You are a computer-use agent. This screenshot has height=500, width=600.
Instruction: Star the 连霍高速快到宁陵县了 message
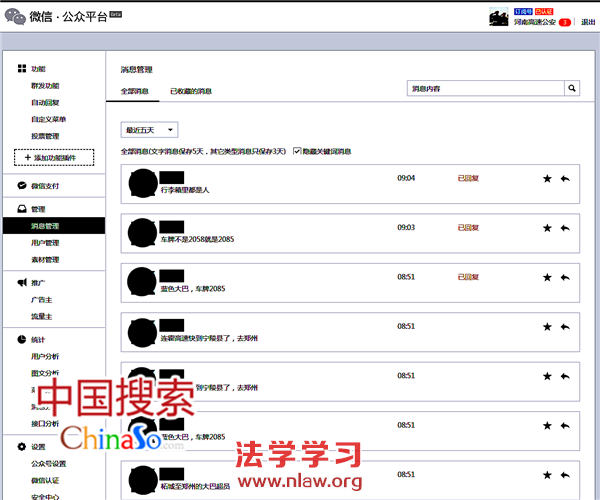click(x=547, y=327)
